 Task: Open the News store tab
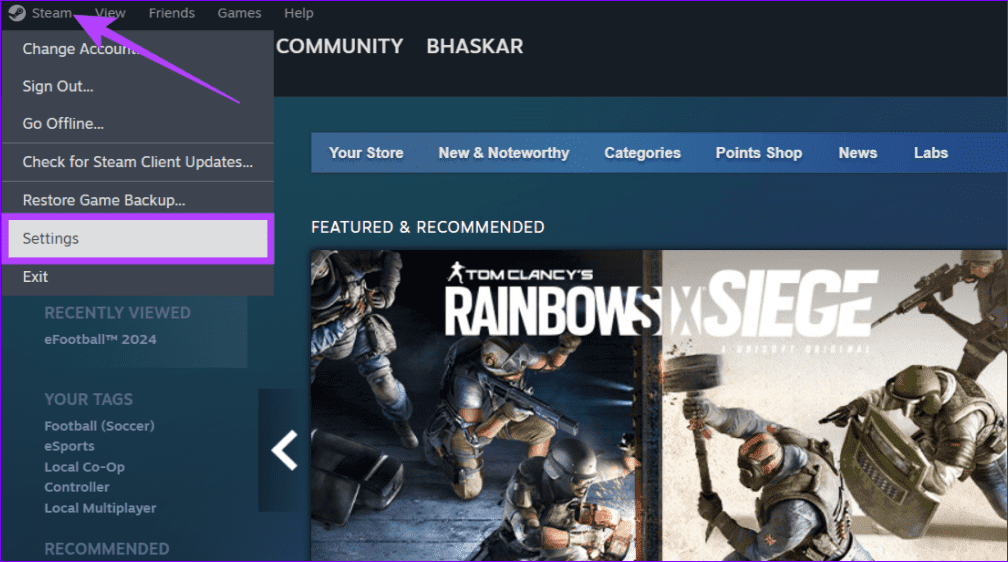coord(858,153)
